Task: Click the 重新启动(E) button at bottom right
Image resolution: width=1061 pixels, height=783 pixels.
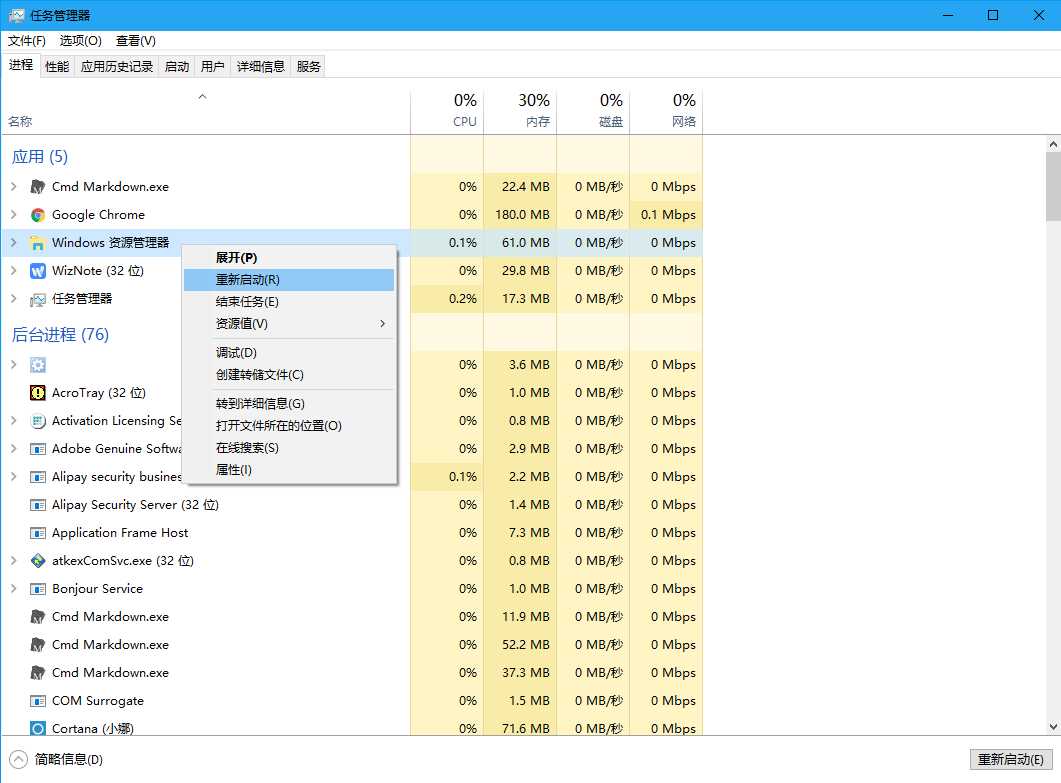Action: (x=1011, y=760)
